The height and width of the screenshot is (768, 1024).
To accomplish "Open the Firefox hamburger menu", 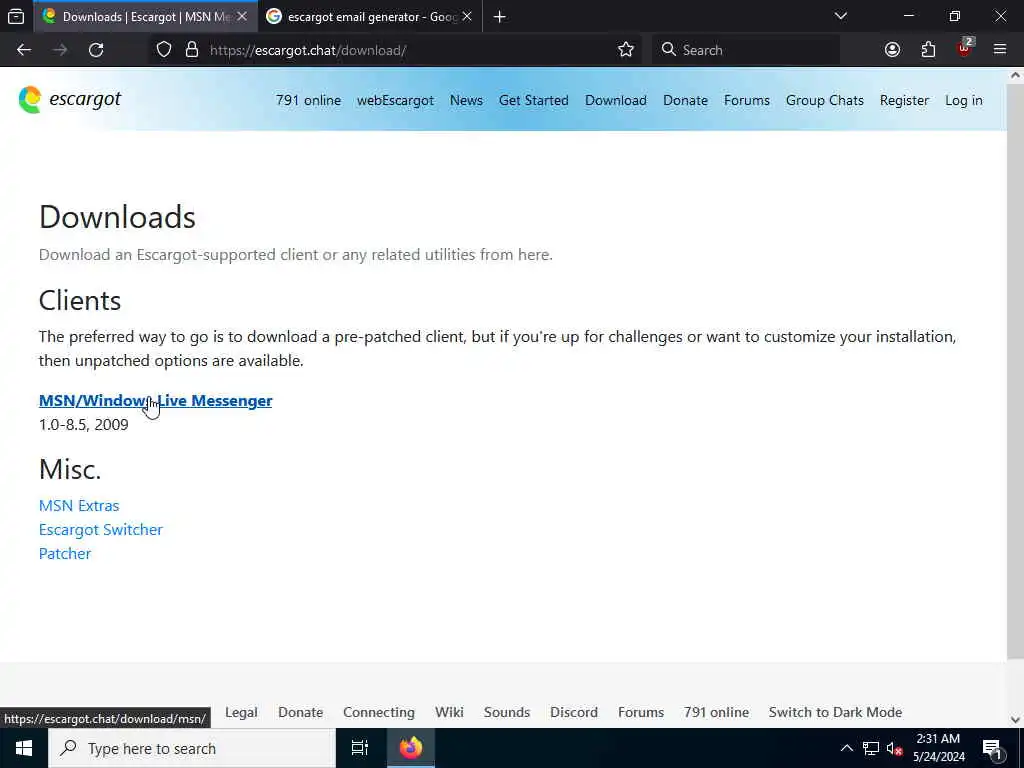I will point(1000,50).
